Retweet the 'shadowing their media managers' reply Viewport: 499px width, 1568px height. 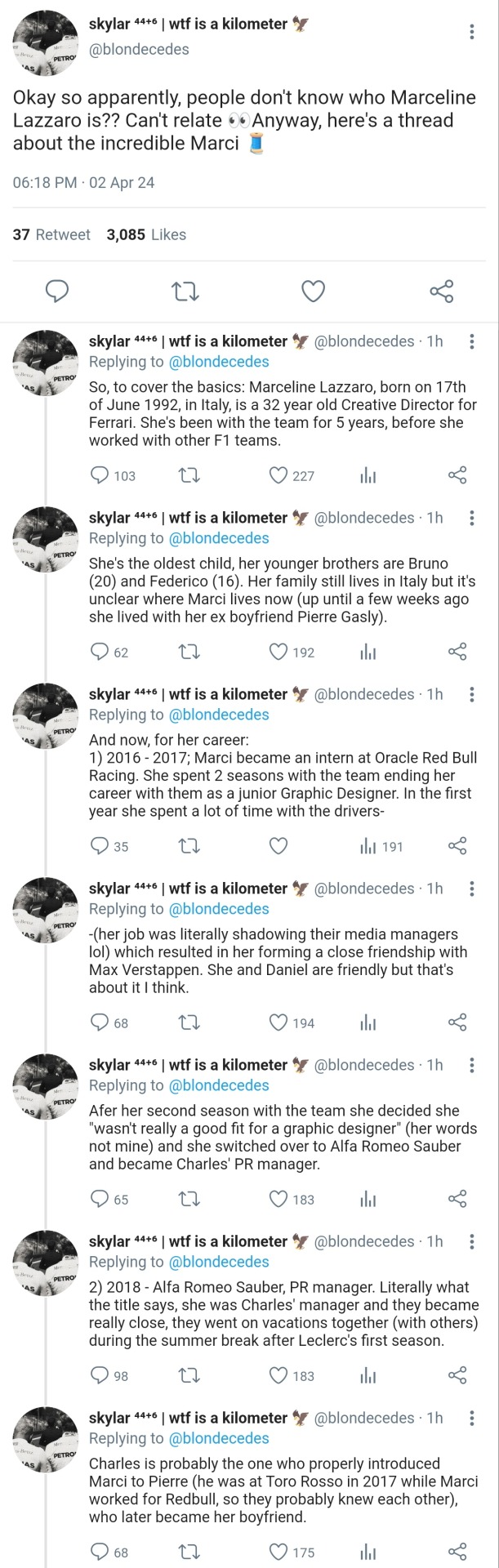coord(189,1022)
